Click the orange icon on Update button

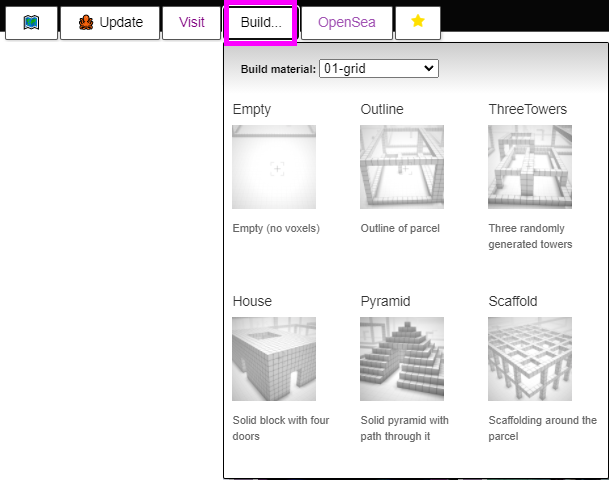86,22
